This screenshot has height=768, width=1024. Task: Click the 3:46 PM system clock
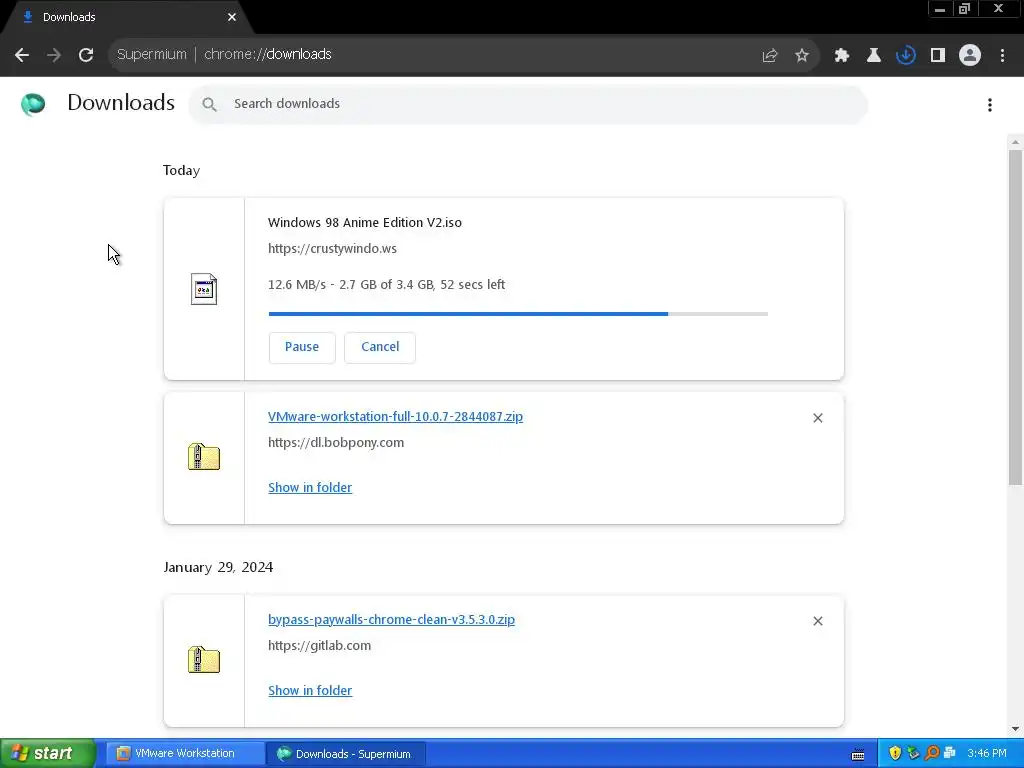point(987,754)
